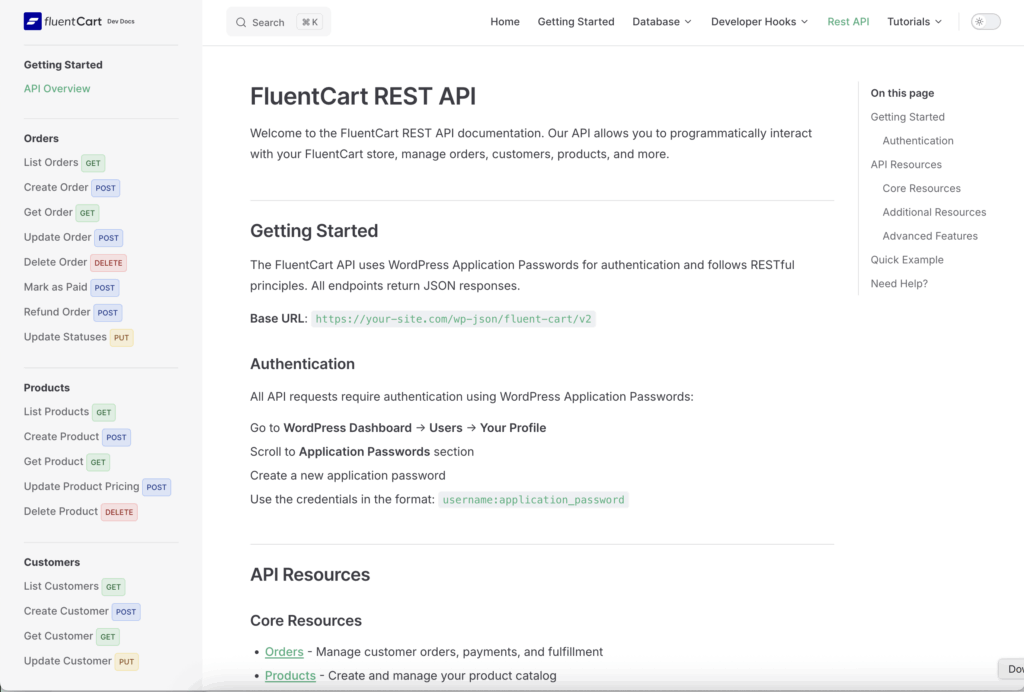Screen dimensions: 1024x692
Task: Select Update Product Pricing endpoint
Action: [x=82, y=487]
